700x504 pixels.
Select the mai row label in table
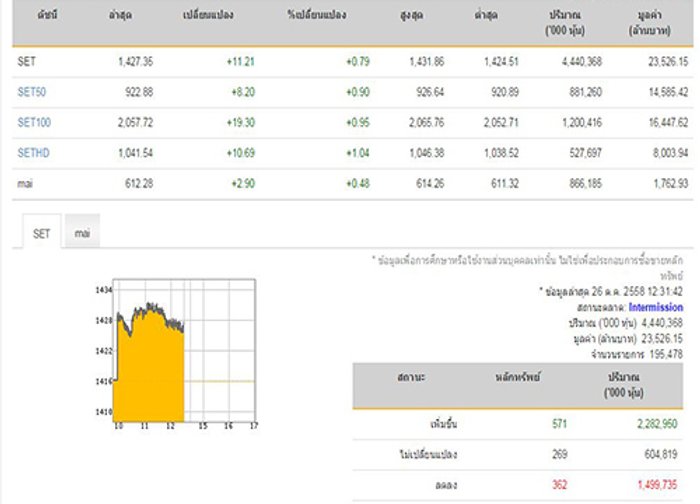(x=25, y=183)
